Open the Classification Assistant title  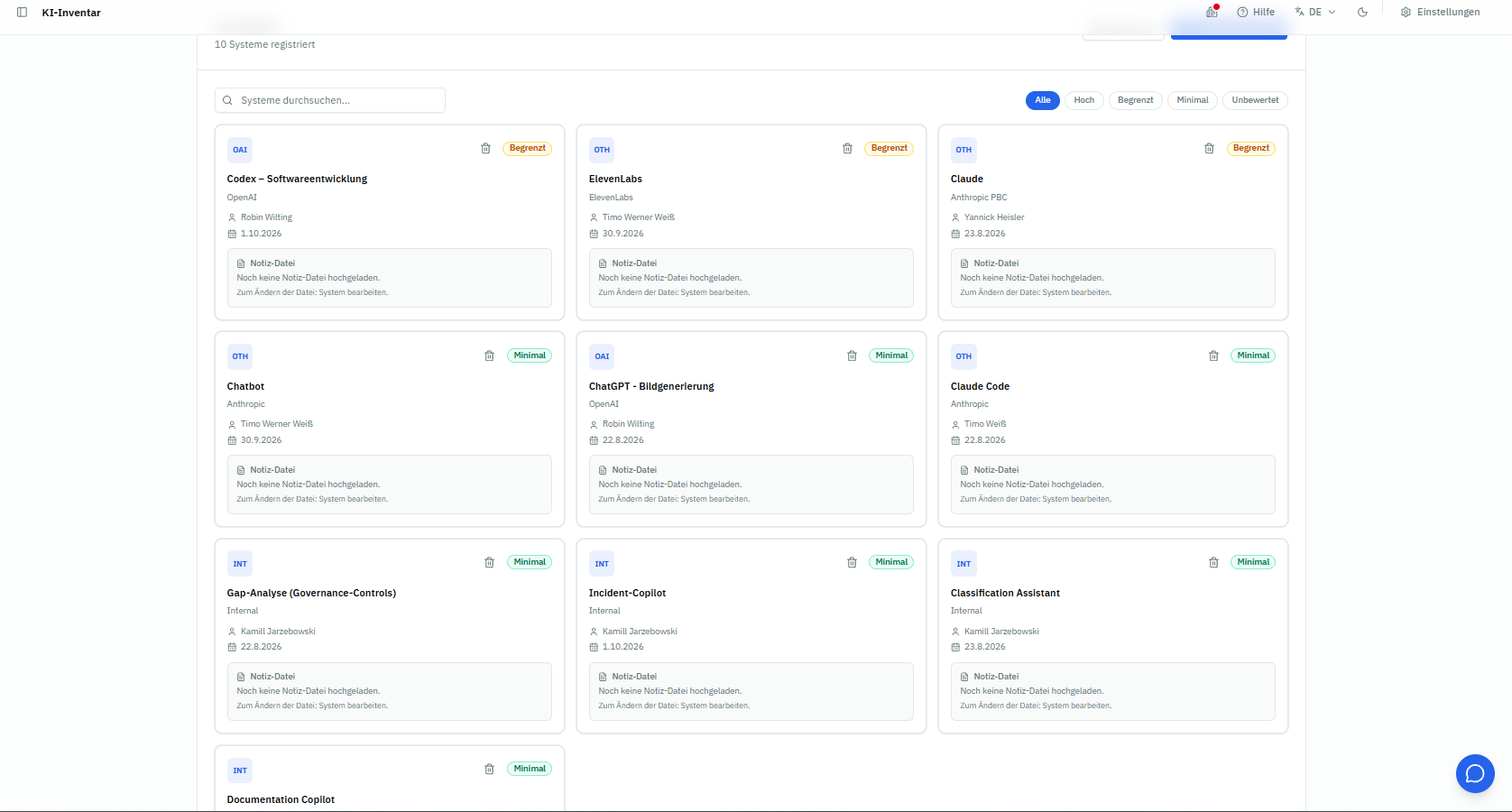pos(1005,593)
